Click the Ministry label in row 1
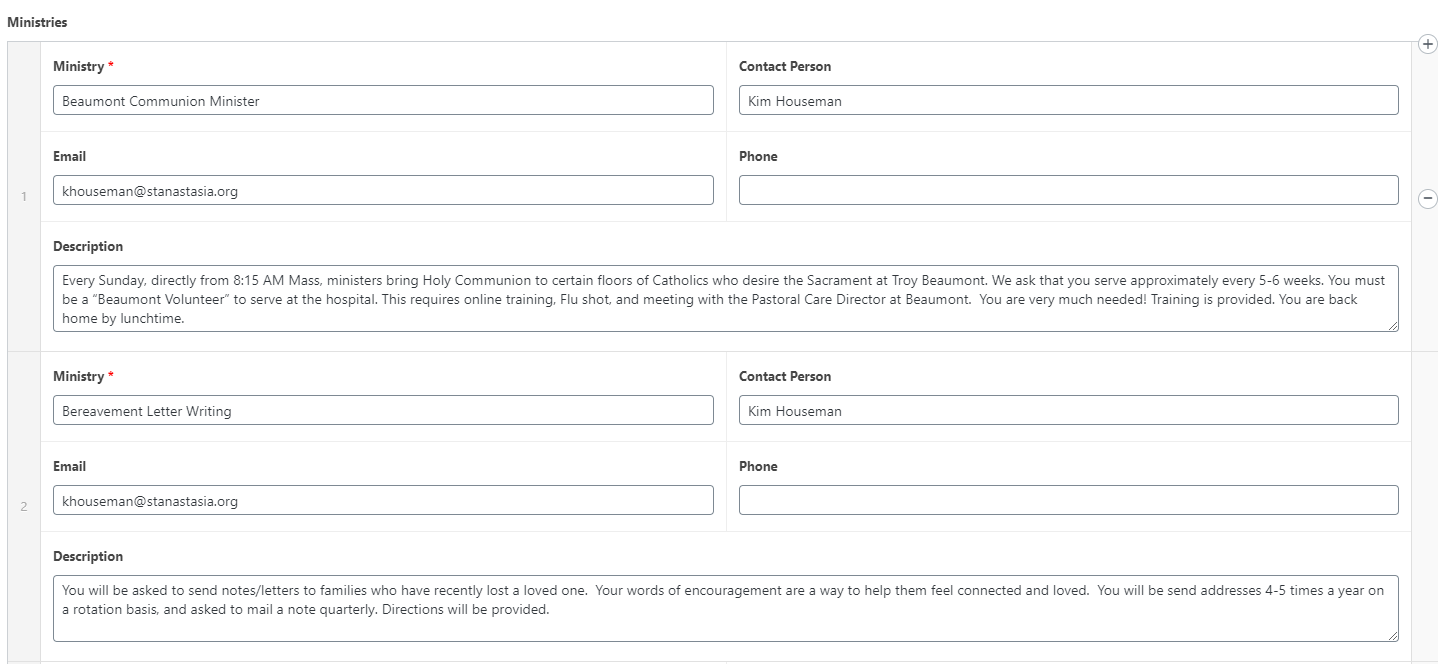This screenshot has width=1438, height=664. (x=78, y=66)
